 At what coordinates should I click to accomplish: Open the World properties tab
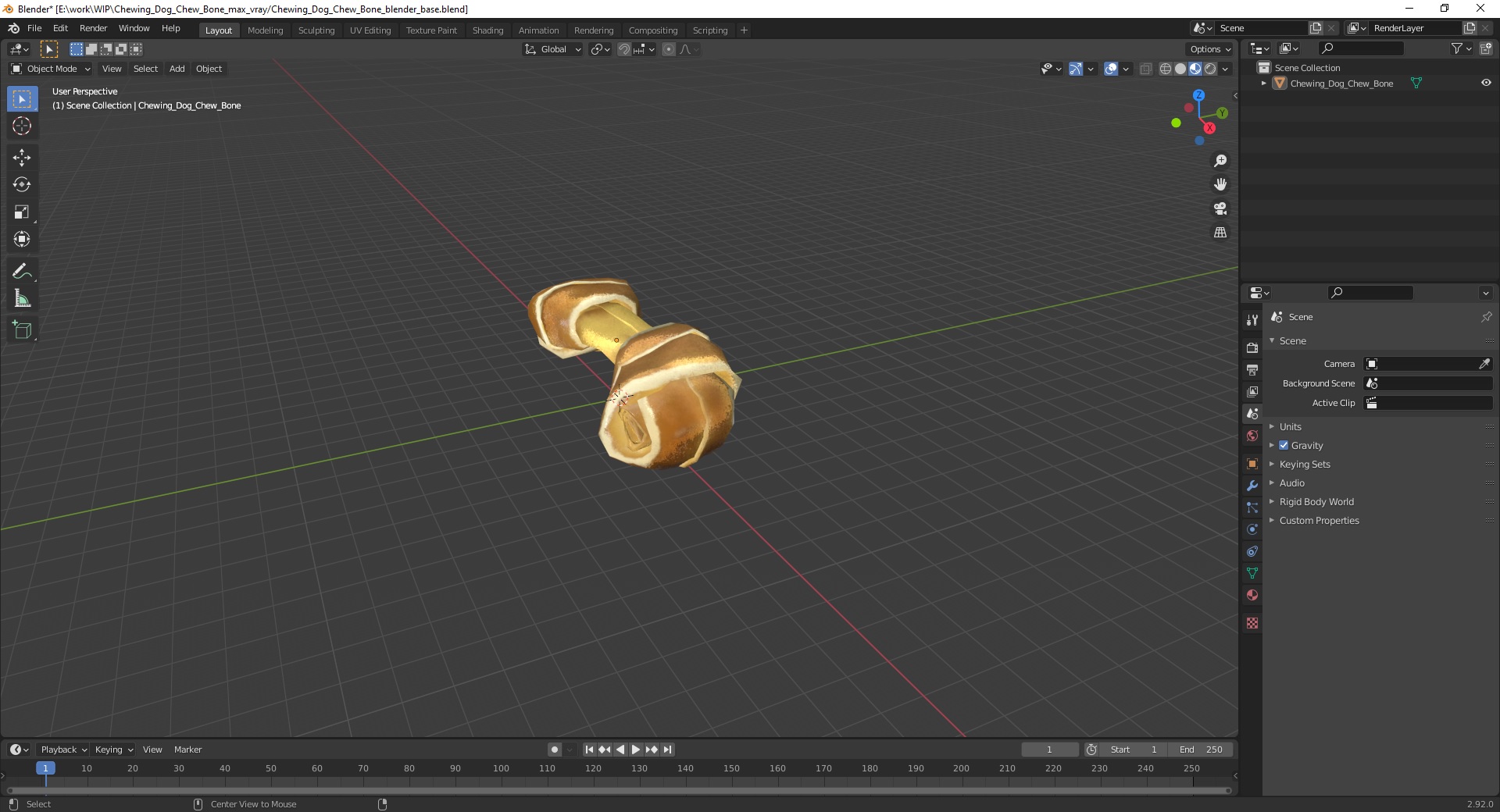click(x=1252, y=436)
